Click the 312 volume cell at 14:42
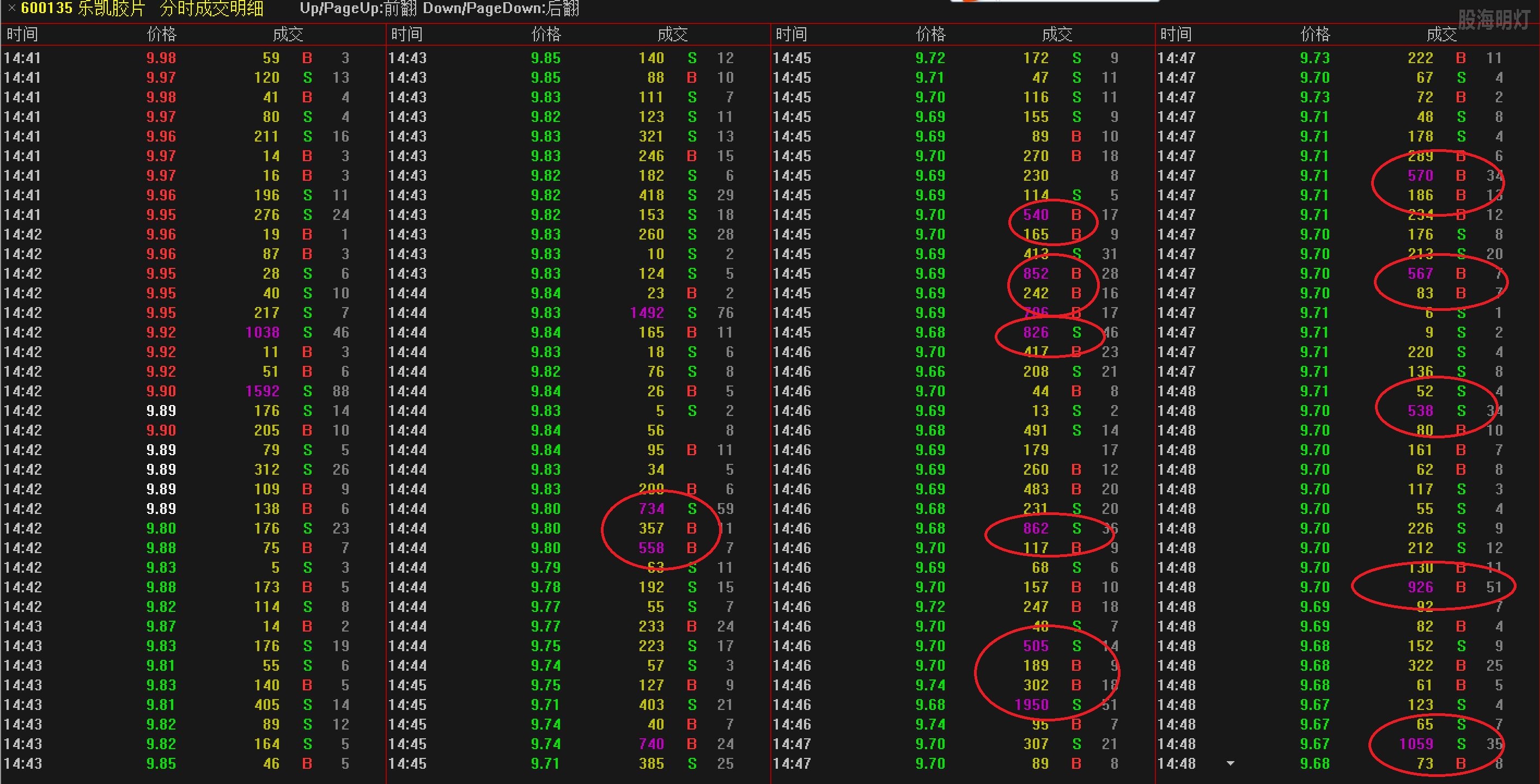Viewport: 1540px width, 784px height. point(267,470)
